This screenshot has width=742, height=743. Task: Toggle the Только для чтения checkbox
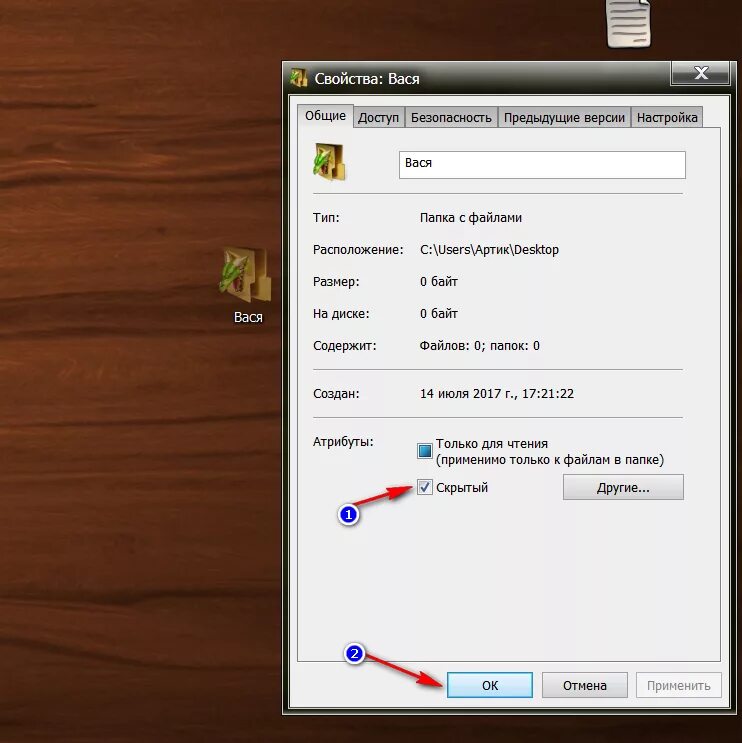coord(425,451)
